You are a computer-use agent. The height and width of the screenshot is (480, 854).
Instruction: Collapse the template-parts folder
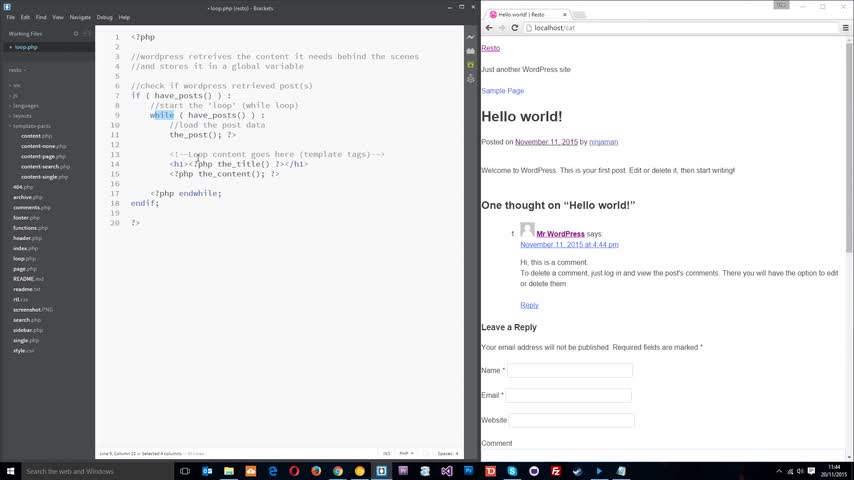(x=31, y=126)
